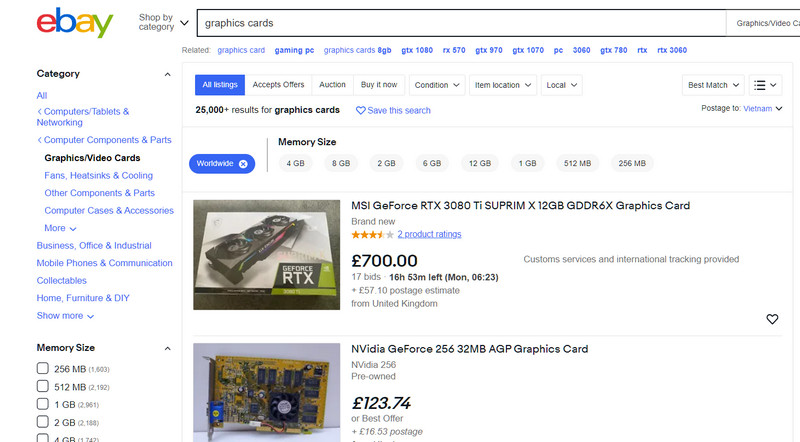
Task: Open the Condition filter dropdown
Action: click(x=437, y=85)
